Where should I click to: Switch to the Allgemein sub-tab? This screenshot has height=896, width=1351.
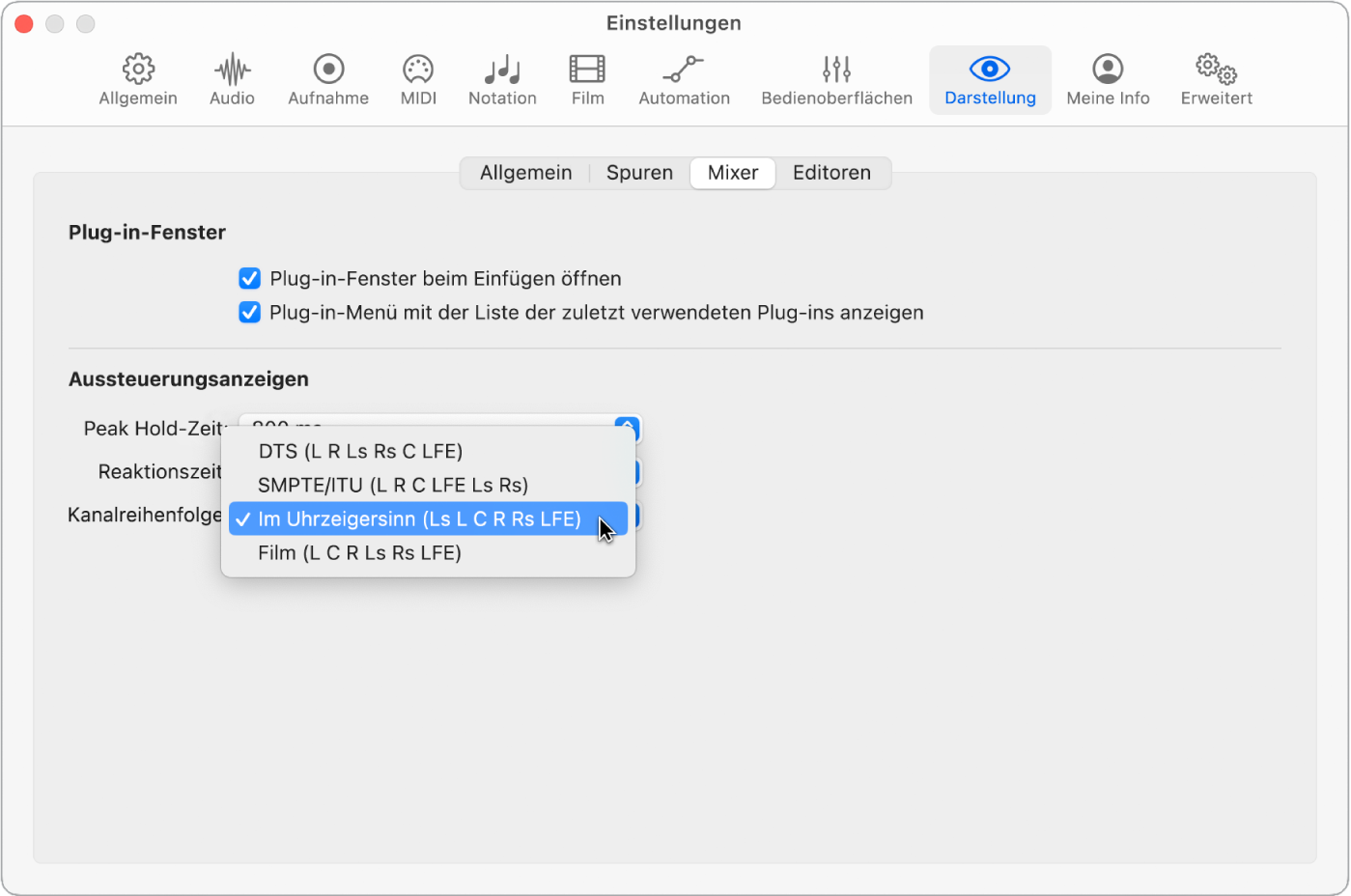pos(525,173)
